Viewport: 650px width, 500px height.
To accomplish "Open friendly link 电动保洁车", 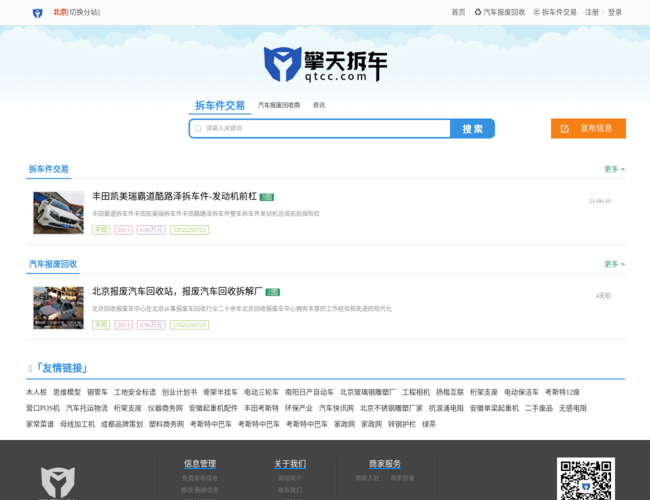I will tap(521, 392).
